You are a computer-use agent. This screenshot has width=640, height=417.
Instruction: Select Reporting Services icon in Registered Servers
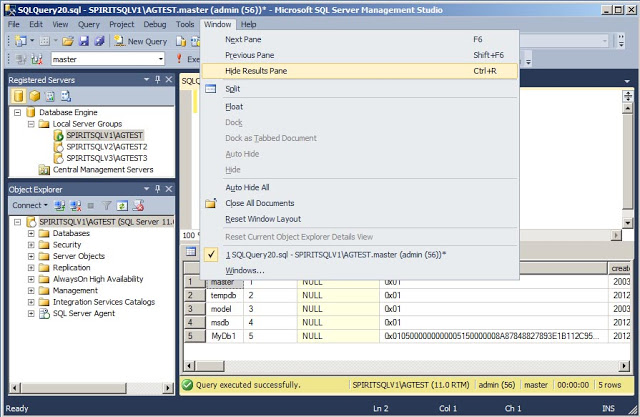pos(50,96)
